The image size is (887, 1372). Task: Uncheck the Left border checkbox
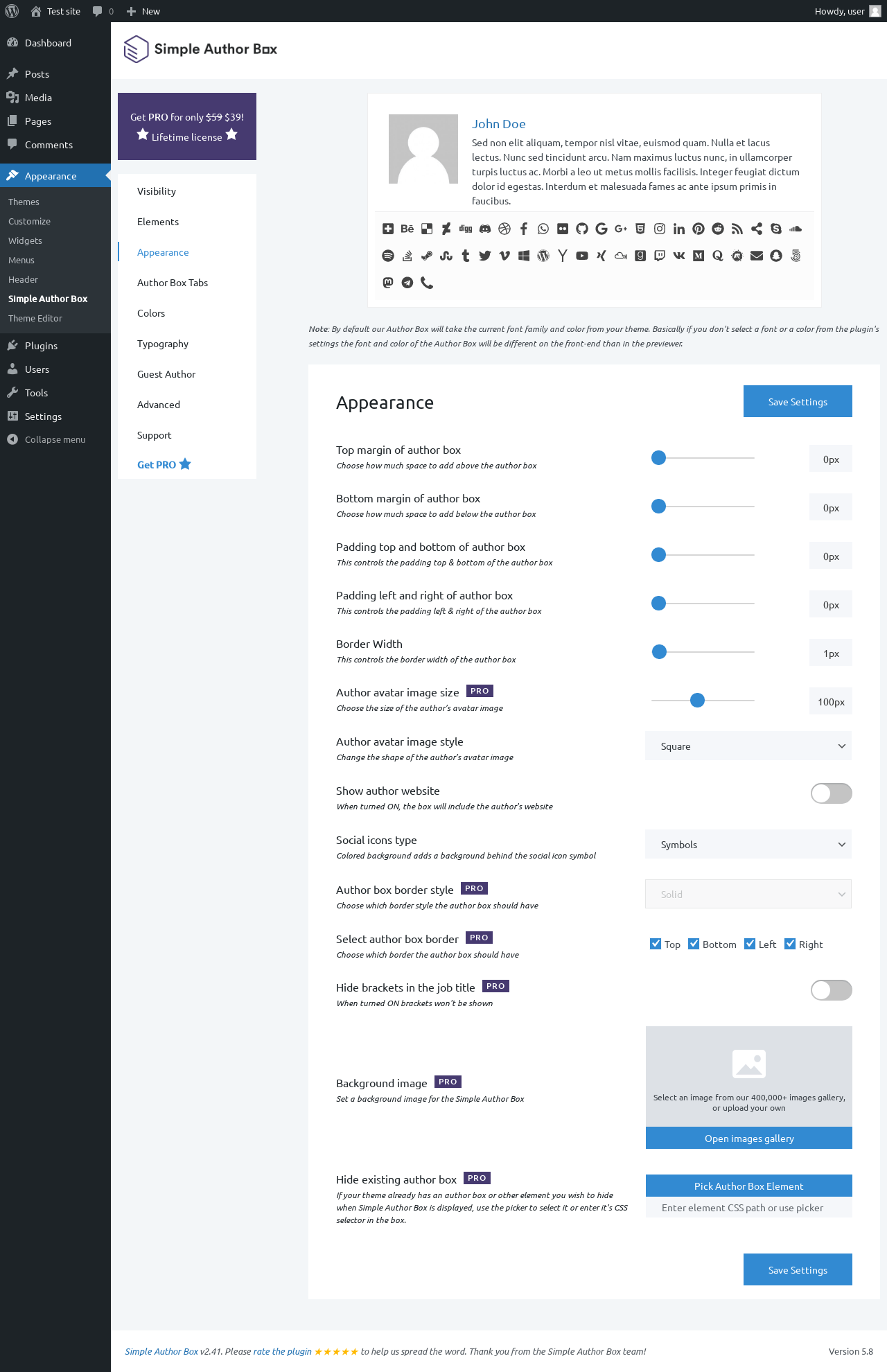click(750, 944)
